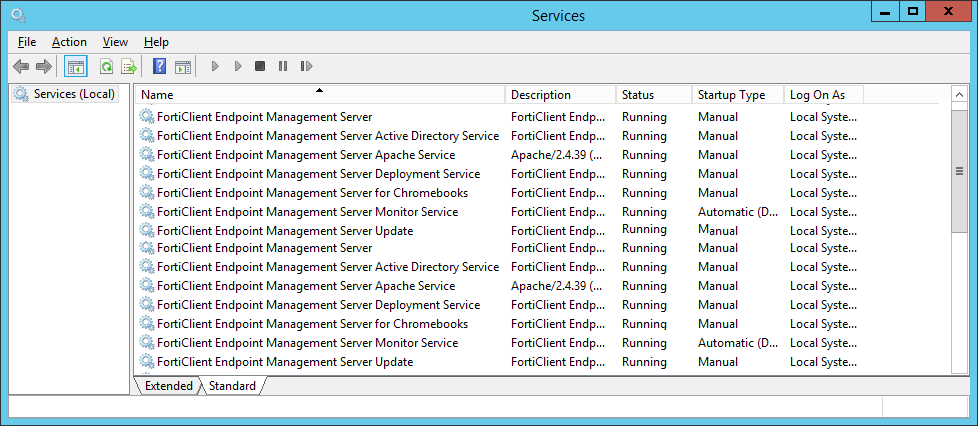Click the blue question mark Help icon
Image resolution: width=978 pixels, height=426 pixels.
tap(159, 67)
